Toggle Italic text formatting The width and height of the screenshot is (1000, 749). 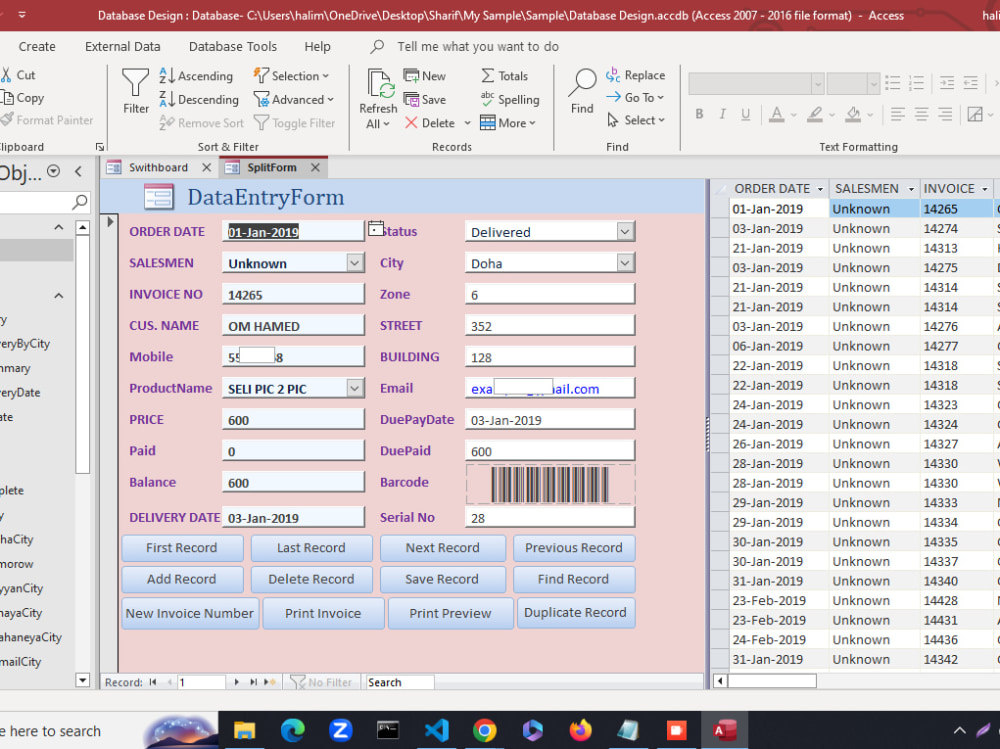tap(723, 114)
